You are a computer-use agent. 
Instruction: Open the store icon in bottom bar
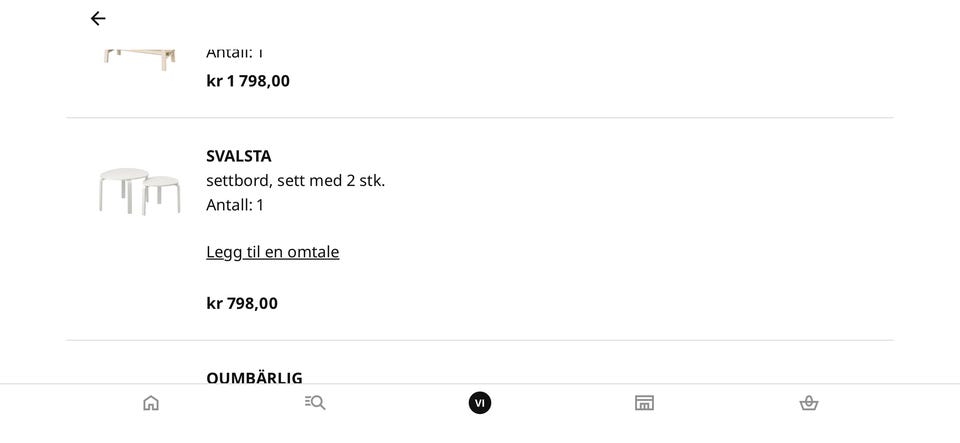644,403
